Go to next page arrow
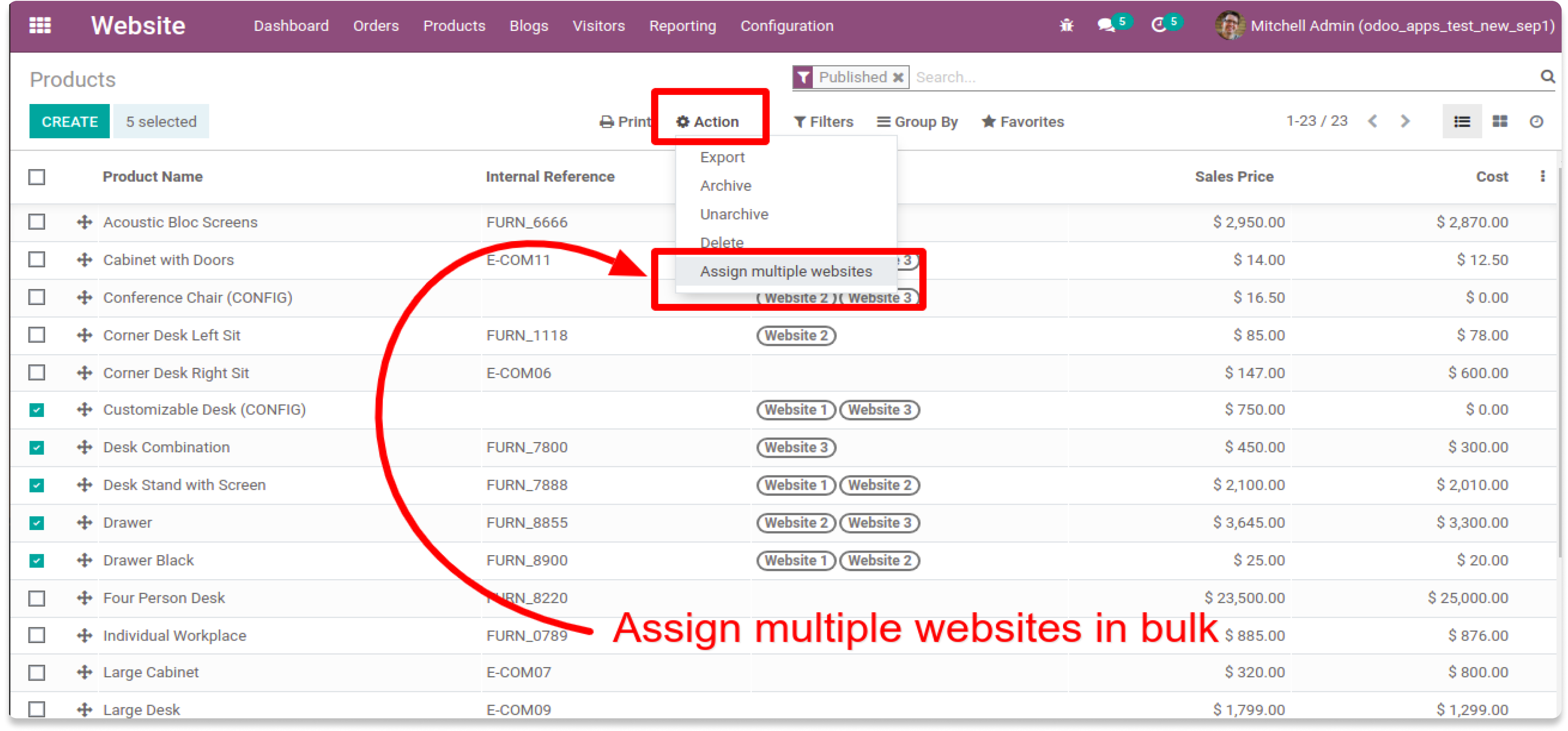This screenshot has height=731, width=1568. pos(1405,122)
